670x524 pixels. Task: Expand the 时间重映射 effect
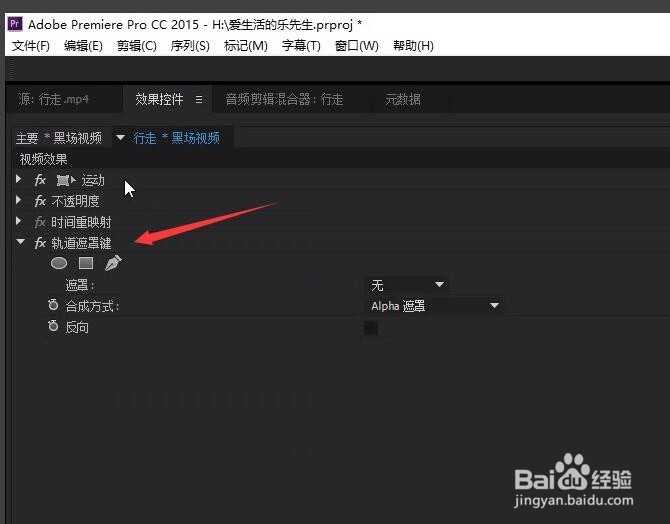pyautogui.click(x=18, y=220)
